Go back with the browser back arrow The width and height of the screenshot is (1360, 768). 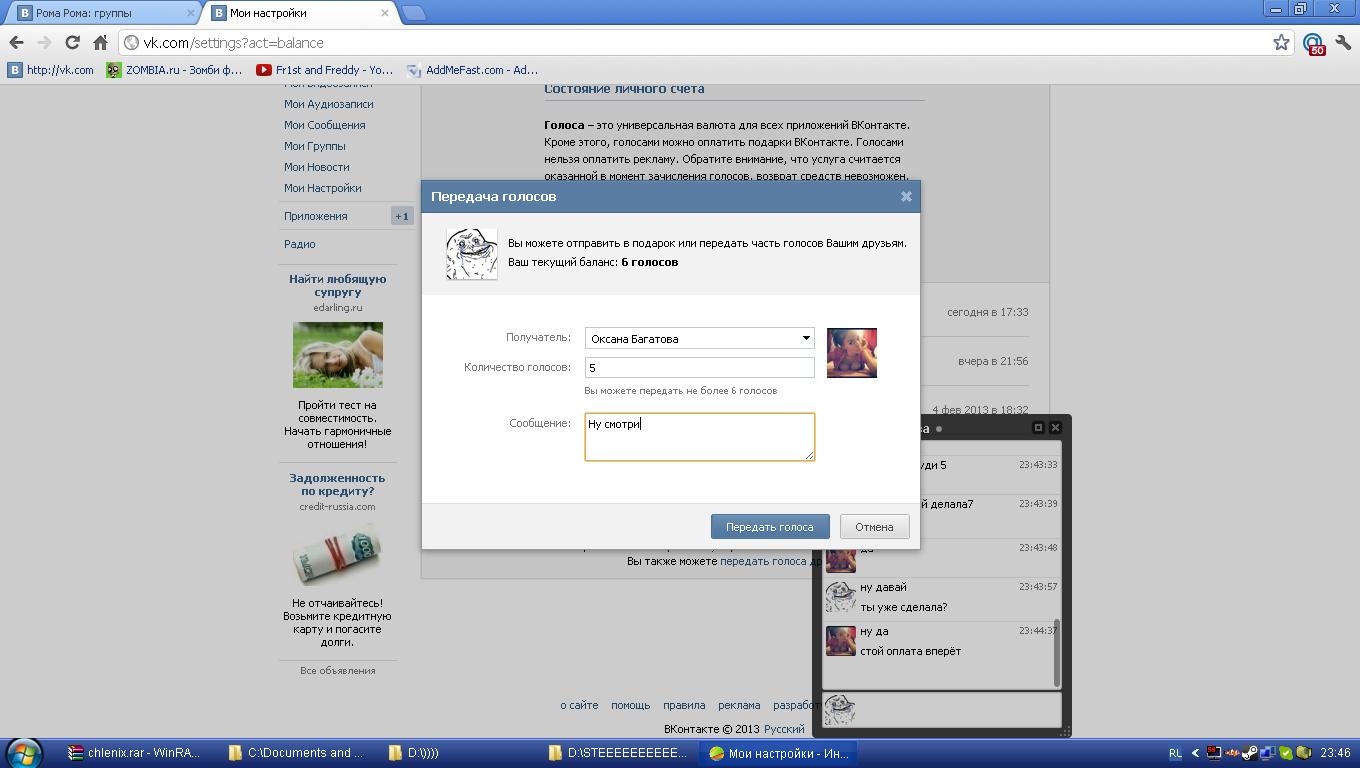pyautogui.click(x=16, y=43)
